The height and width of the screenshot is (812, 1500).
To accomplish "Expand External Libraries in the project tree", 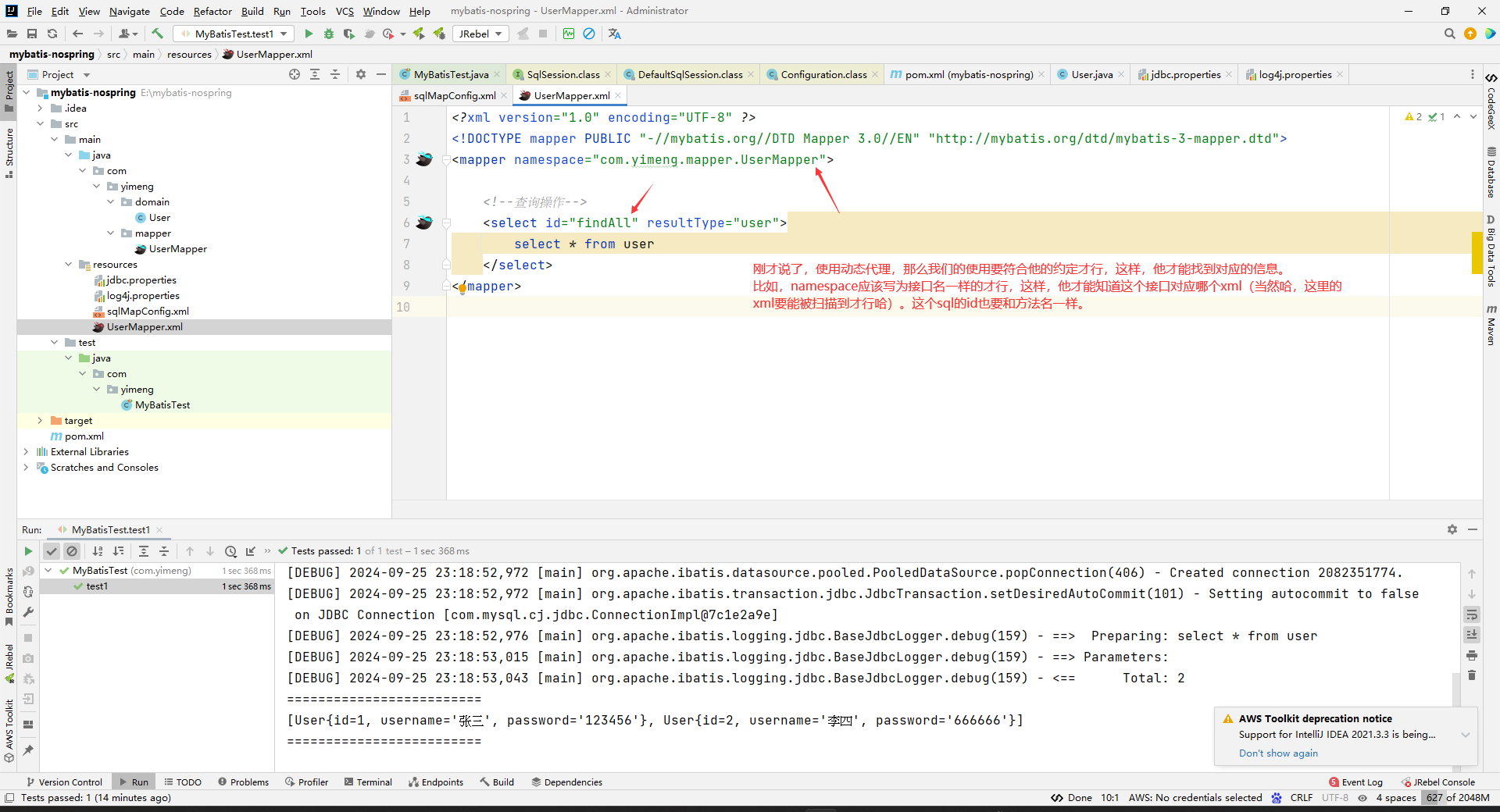I will tap(27, 452).
